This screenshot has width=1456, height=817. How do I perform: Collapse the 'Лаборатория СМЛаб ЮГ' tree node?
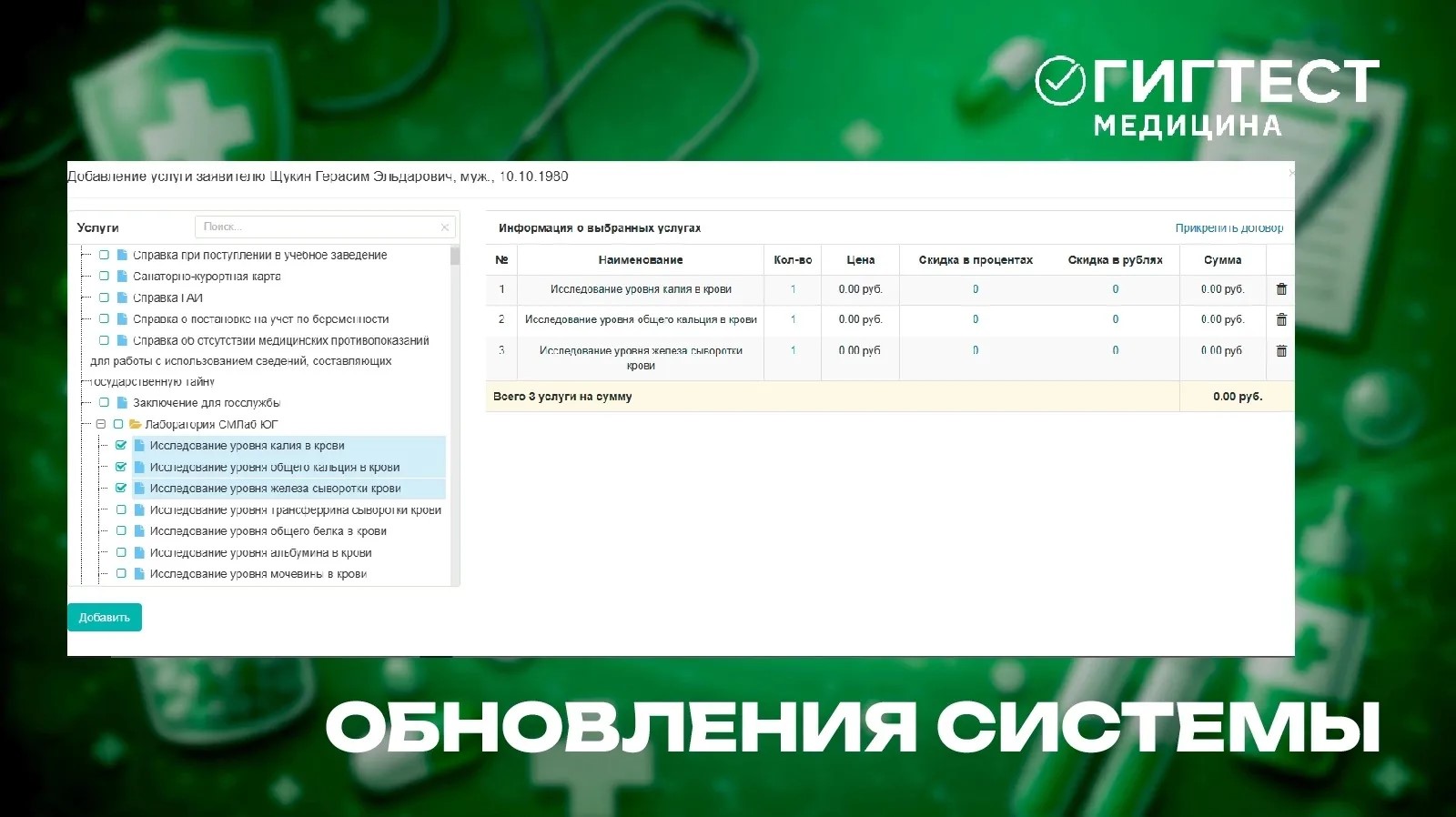(101, 424)
